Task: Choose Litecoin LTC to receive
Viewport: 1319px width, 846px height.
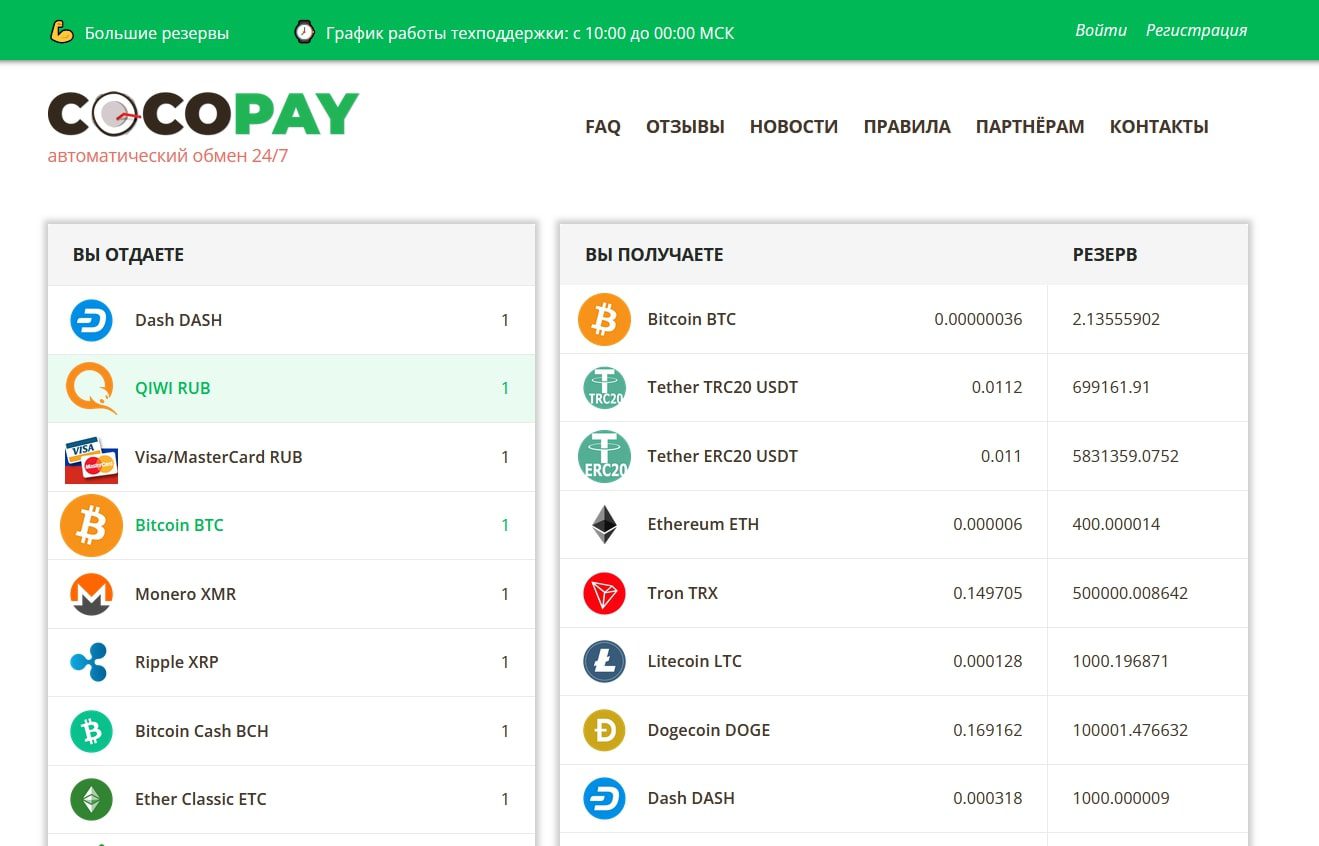Action: click(904, 661)
